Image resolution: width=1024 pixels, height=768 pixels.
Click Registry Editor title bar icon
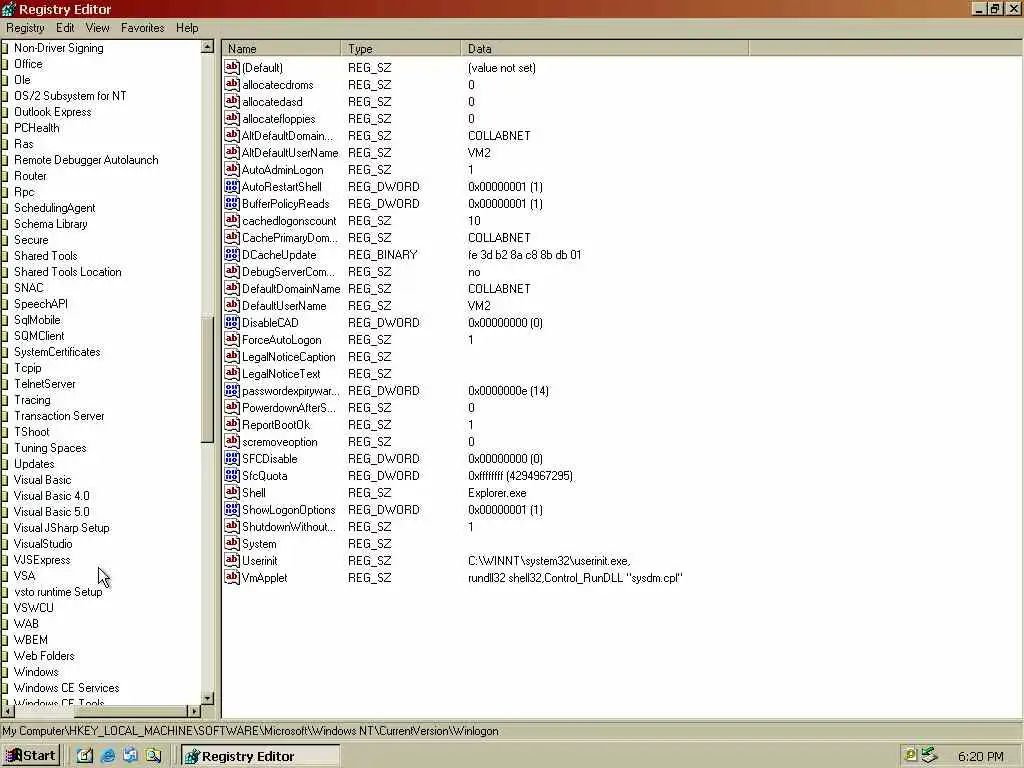click(x=8, y=9)
